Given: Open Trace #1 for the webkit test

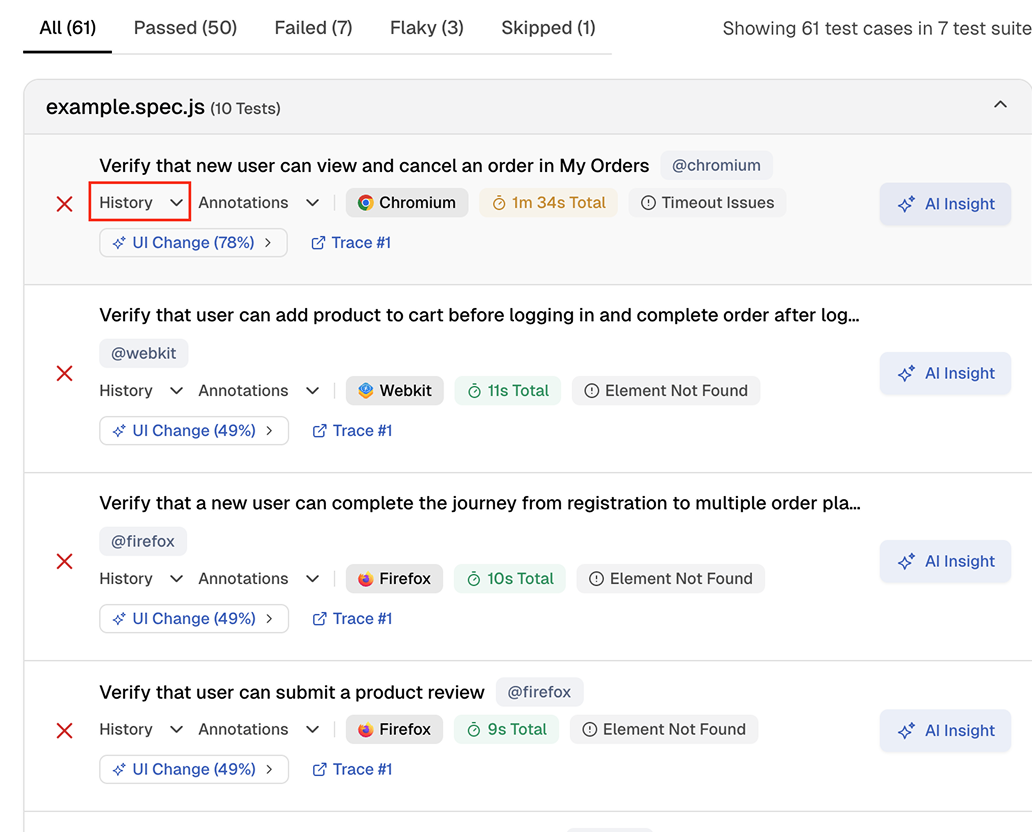Looking at the screenshot, I should coord(352,430).
